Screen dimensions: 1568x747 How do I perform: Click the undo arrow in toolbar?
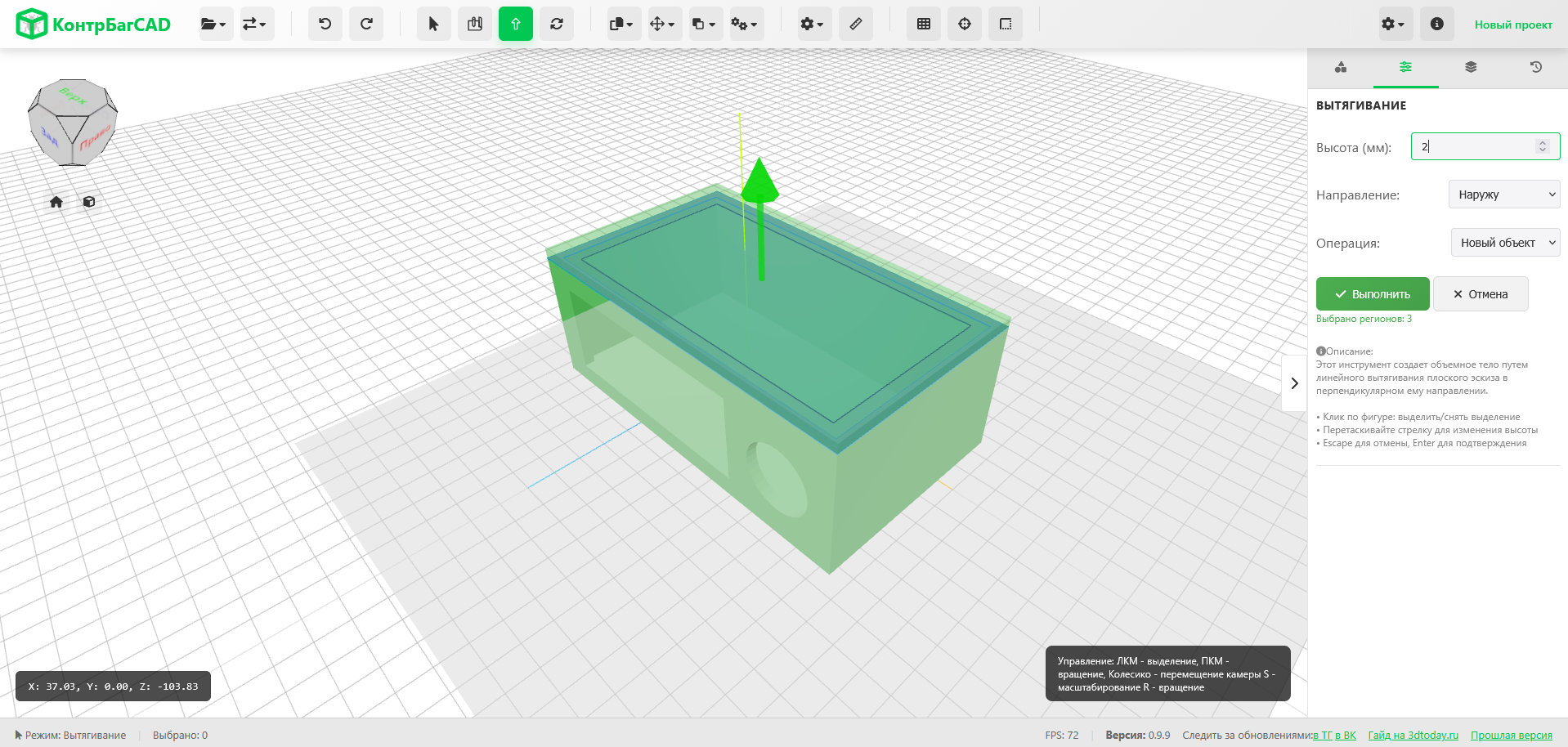325,24
